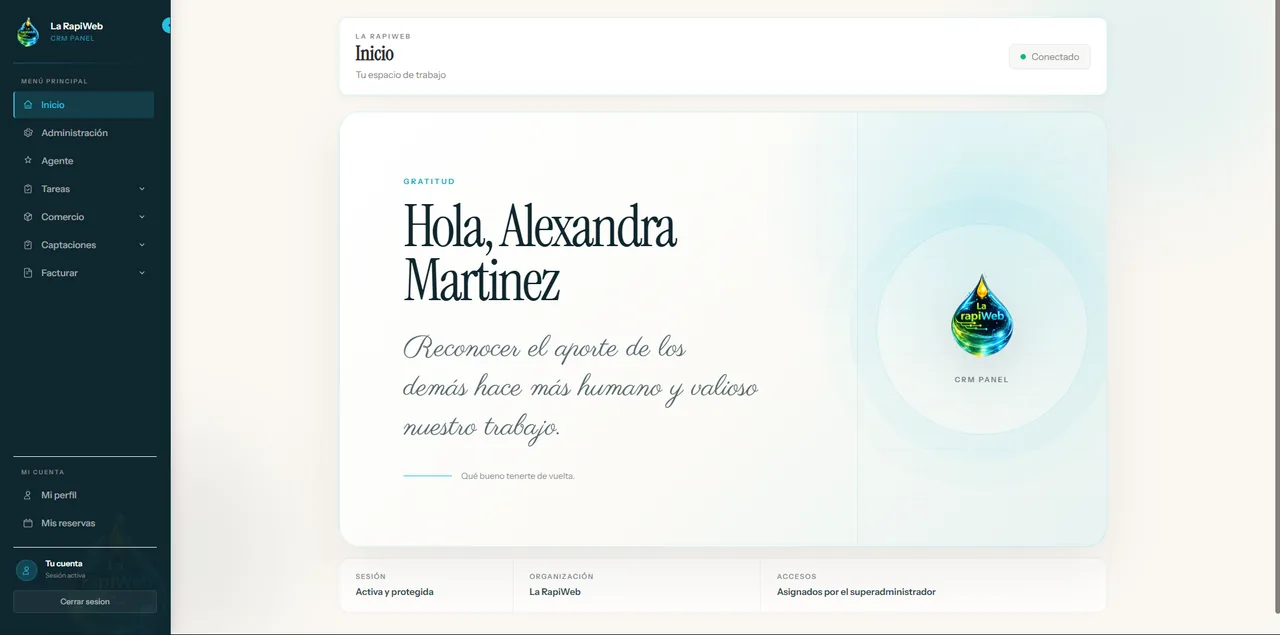Click the Tareas clipboard icon

click(x=28, y=189)
